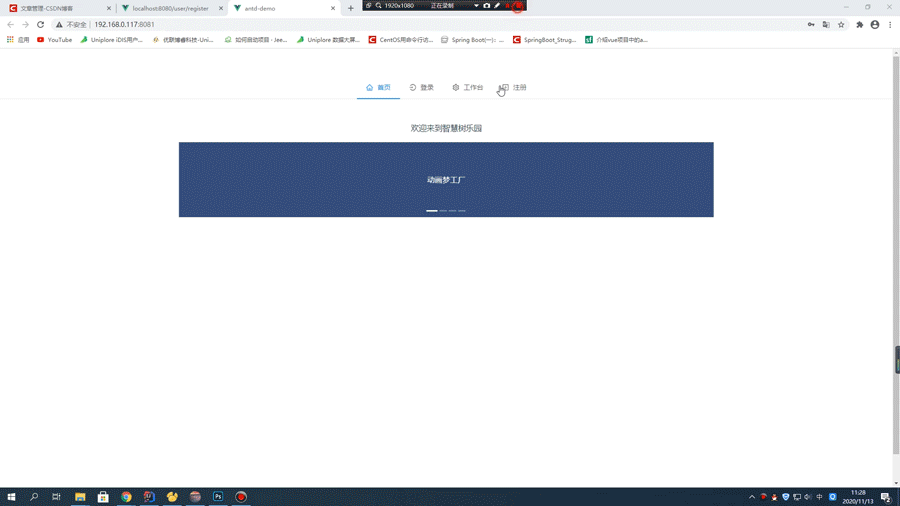Open the screen recorder taskbar icon
The image size is (900, 506).
point(241,497)
